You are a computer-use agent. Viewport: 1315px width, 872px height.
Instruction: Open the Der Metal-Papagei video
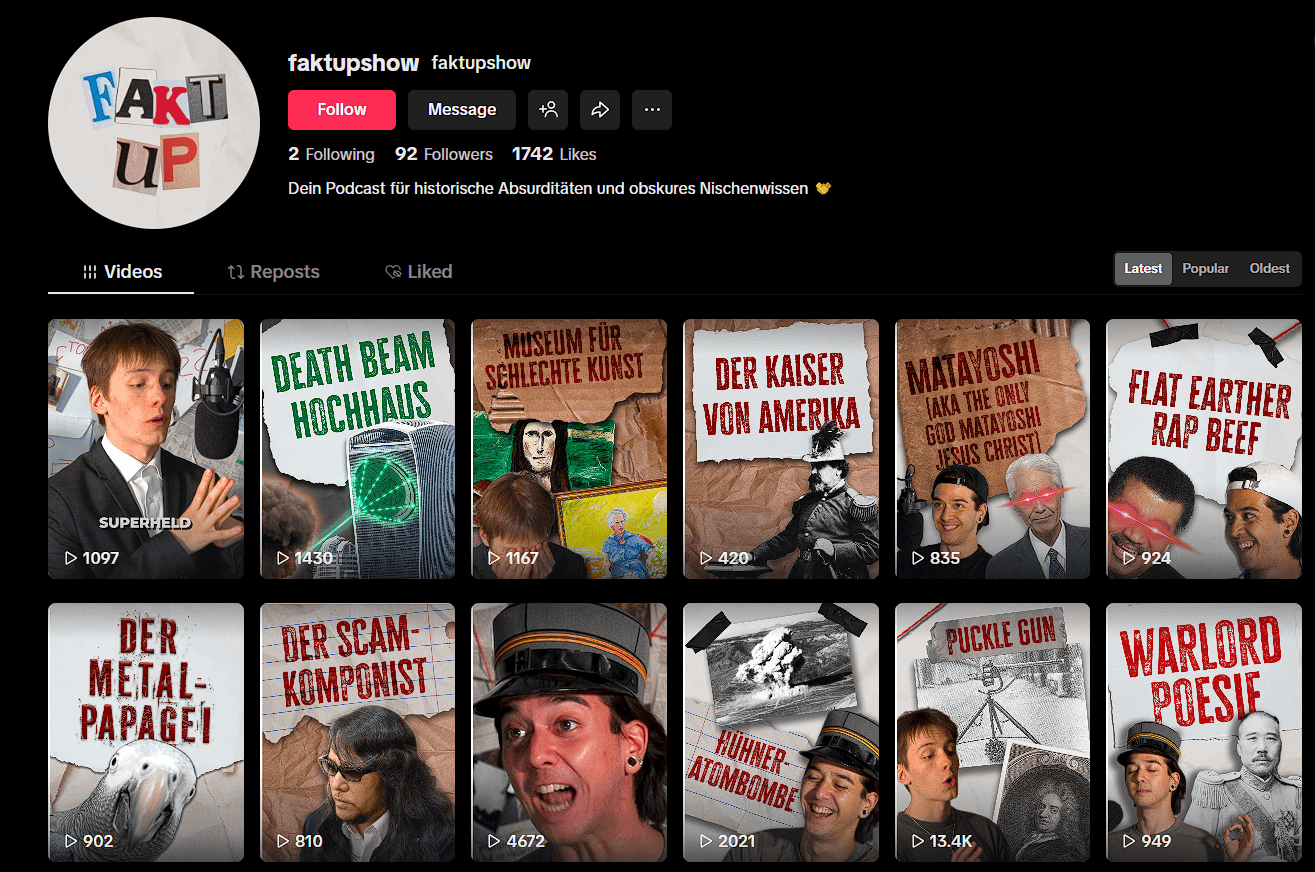click(146, 732)
